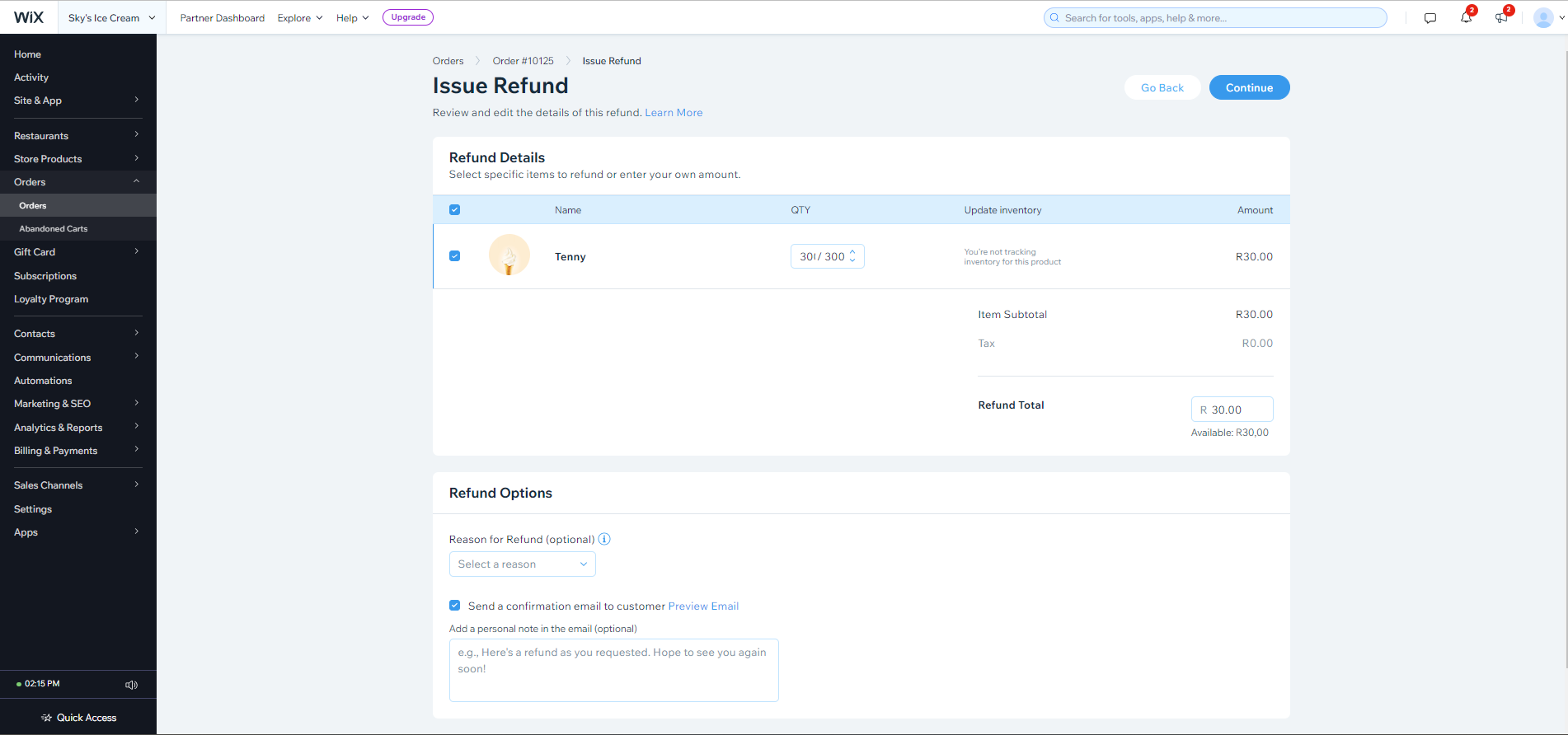The height and width of the screenshot is (735, 1568).
Task: Open the notifications bell
Action: tap(1466, 18)
